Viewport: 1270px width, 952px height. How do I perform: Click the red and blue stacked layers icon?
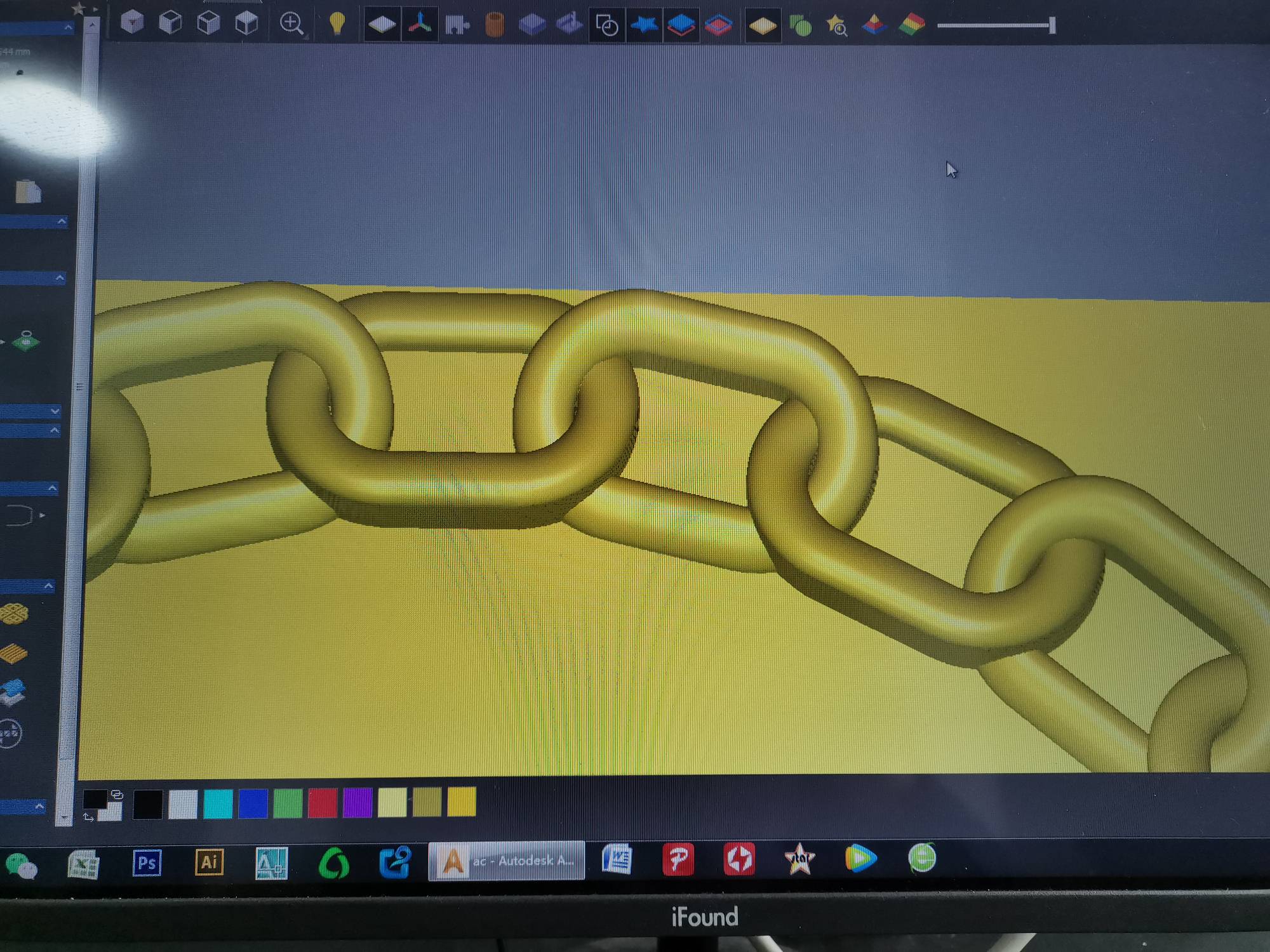[x=719, y=25]
